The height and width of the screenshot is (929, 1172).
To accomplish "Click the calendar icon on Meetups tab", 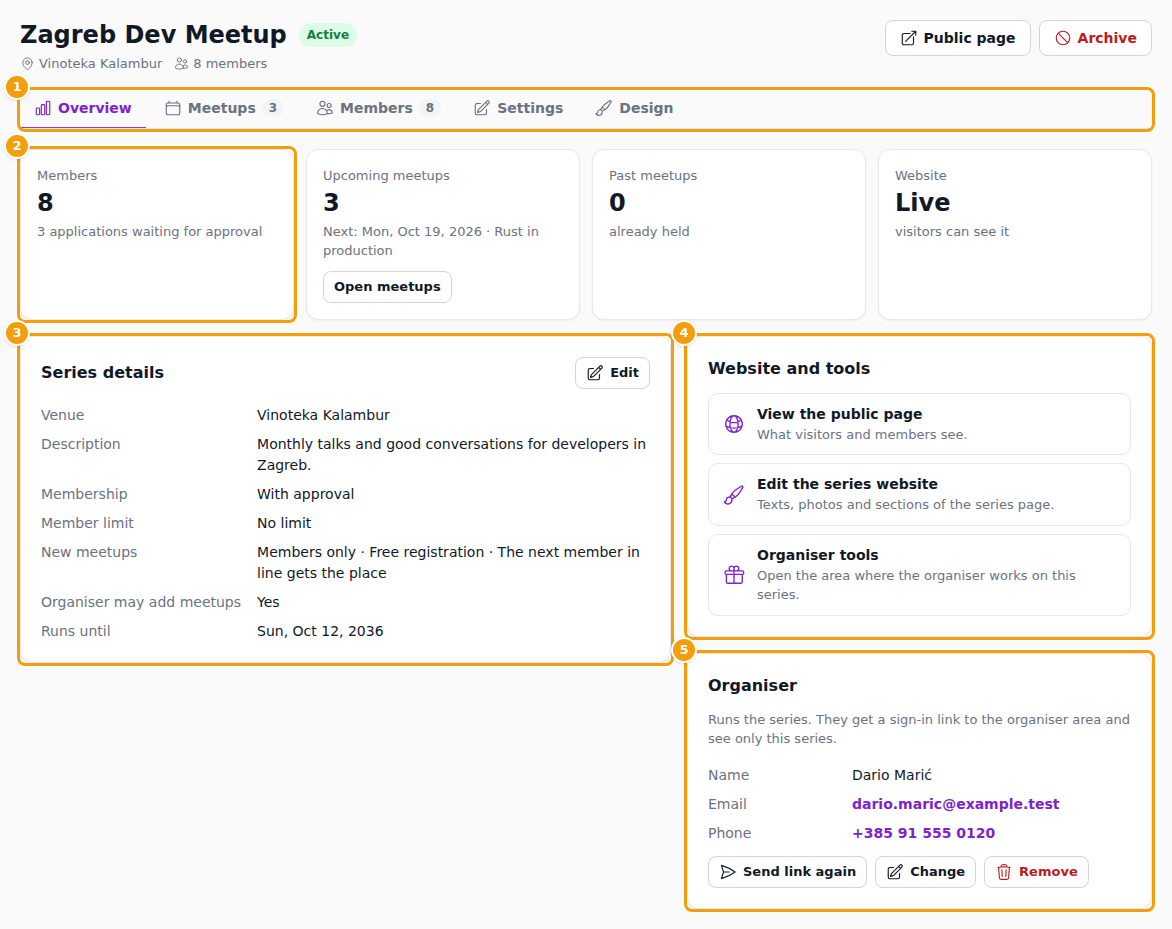I will (173, 108).
